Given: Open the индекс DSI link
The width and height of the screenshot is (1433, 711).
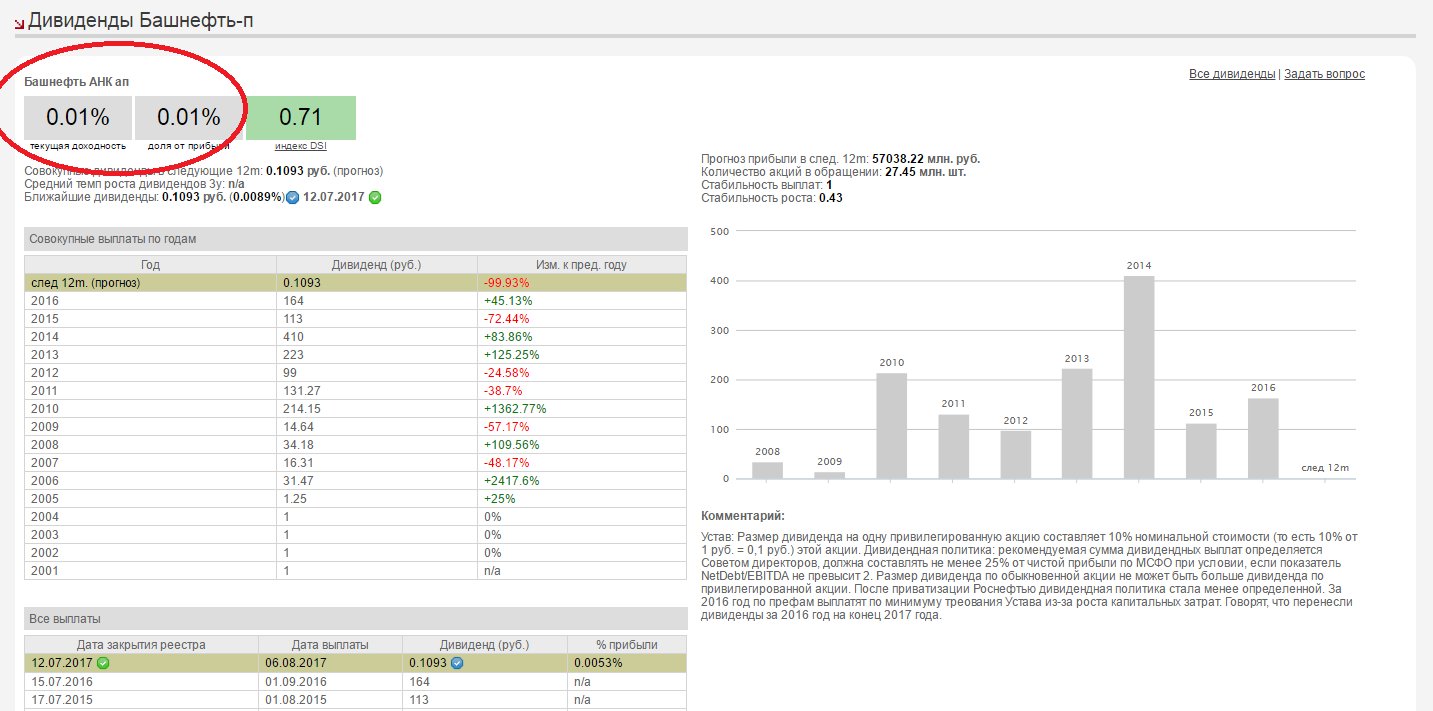Looking at the screenshot, I should point(301,146).
